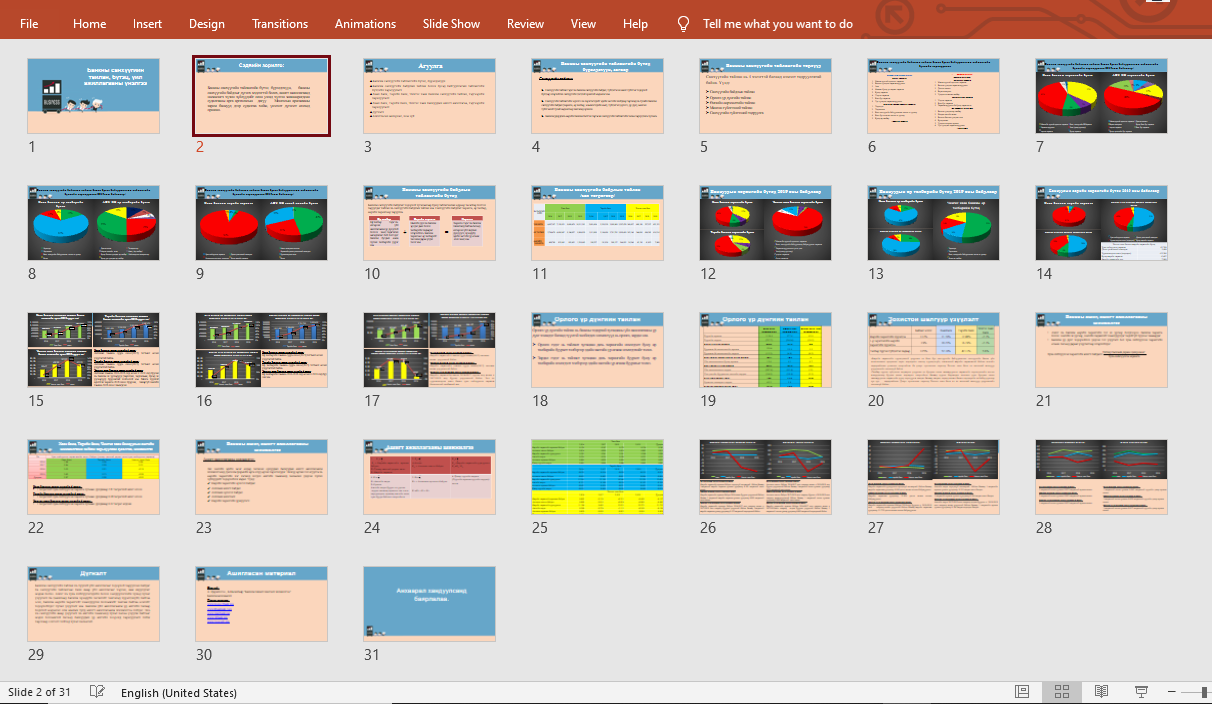Select the final slide 31 thumbnail
The height and width of the screenshot is (704, 1212).
429,604
